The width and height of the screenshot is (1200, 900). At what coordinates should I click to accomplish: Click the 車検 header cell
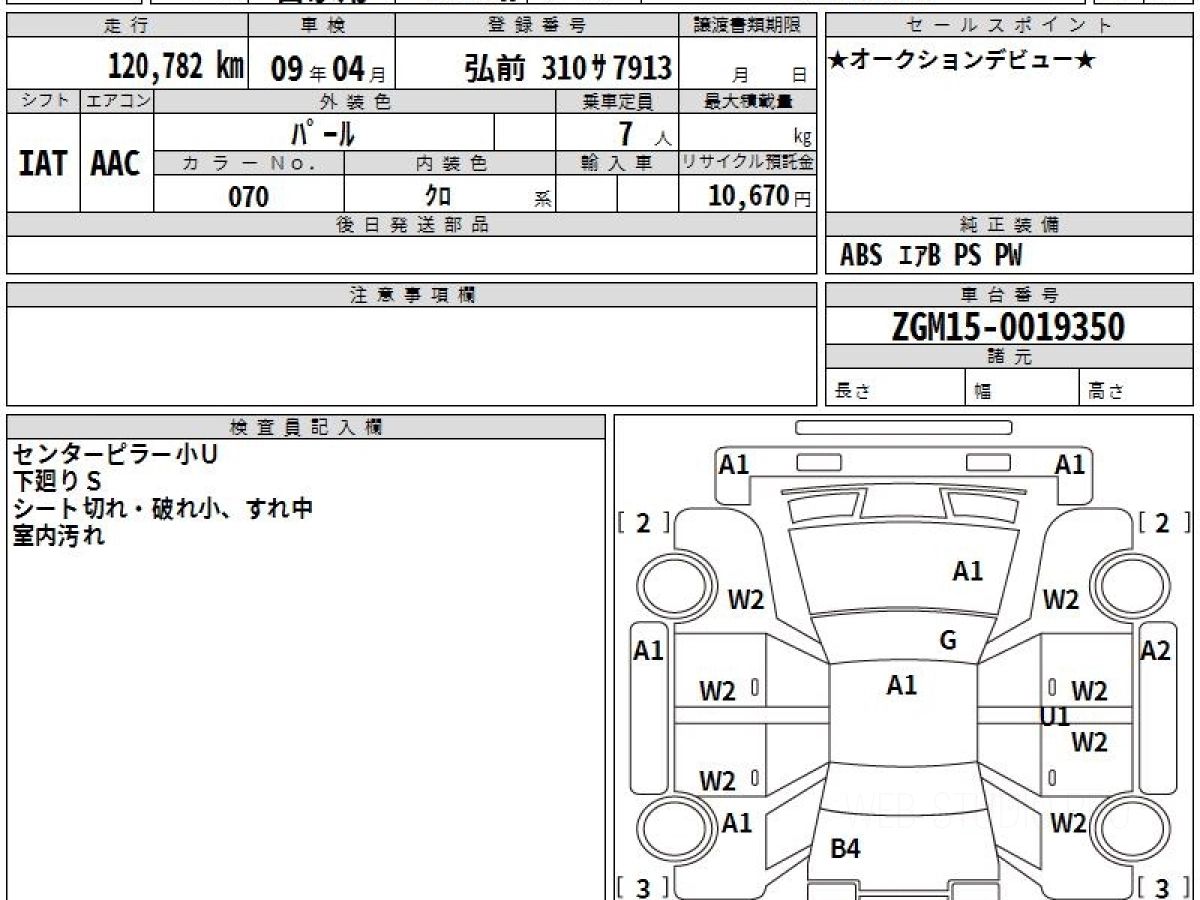point(321,26)
